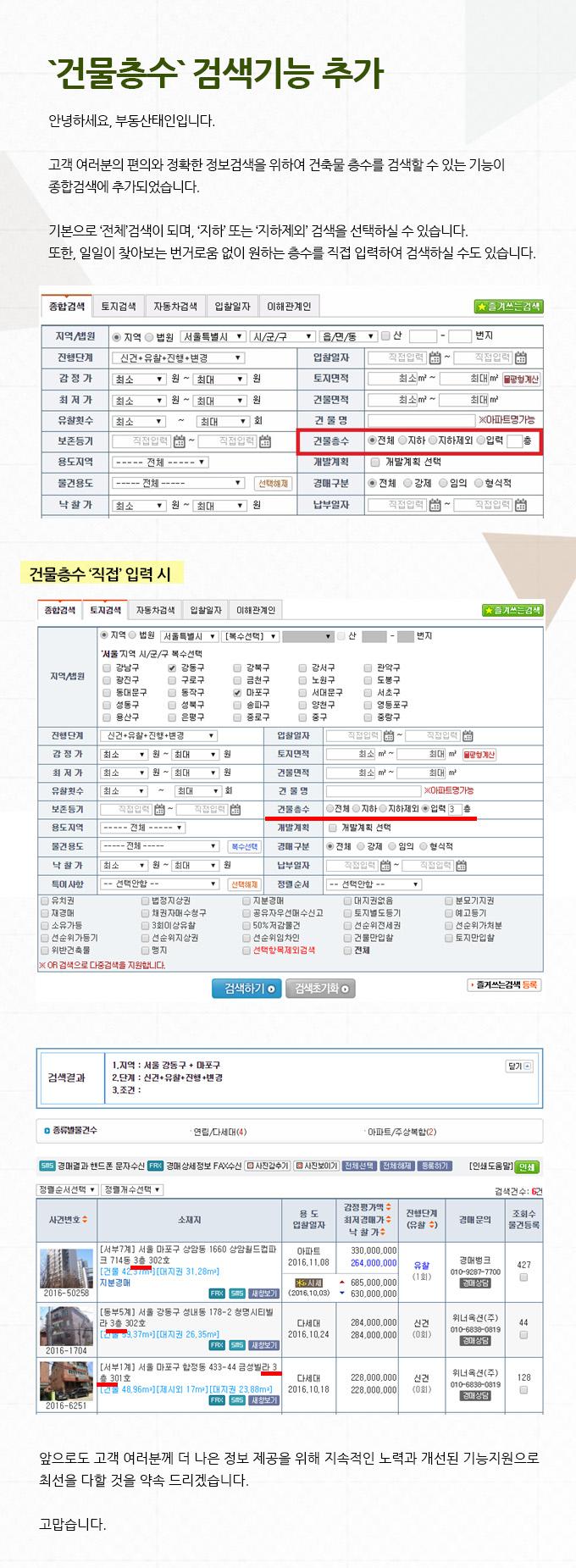Click the 건물명 text input in top form
This screenshot has width=576, height=1568.
point(421,420)
